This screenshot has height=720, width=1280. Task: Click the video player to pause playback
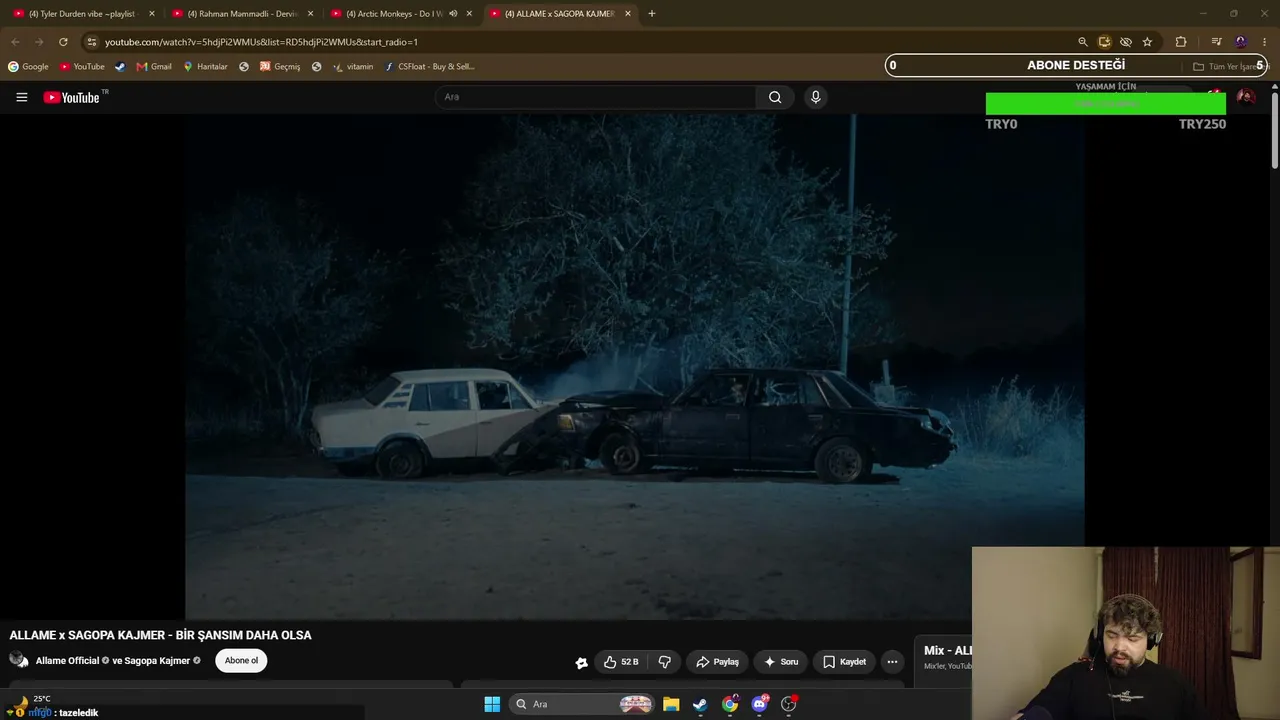point(634,365)
